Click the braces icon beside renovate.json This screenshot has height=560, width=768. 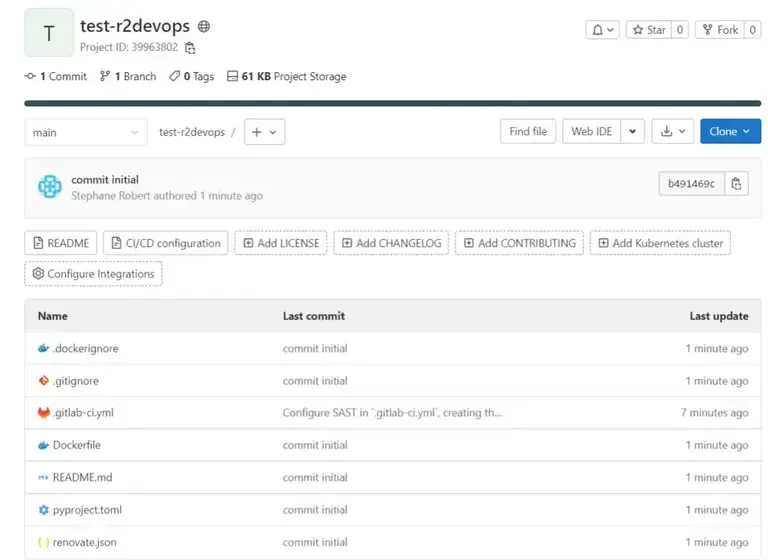click(x=44, y=542)
